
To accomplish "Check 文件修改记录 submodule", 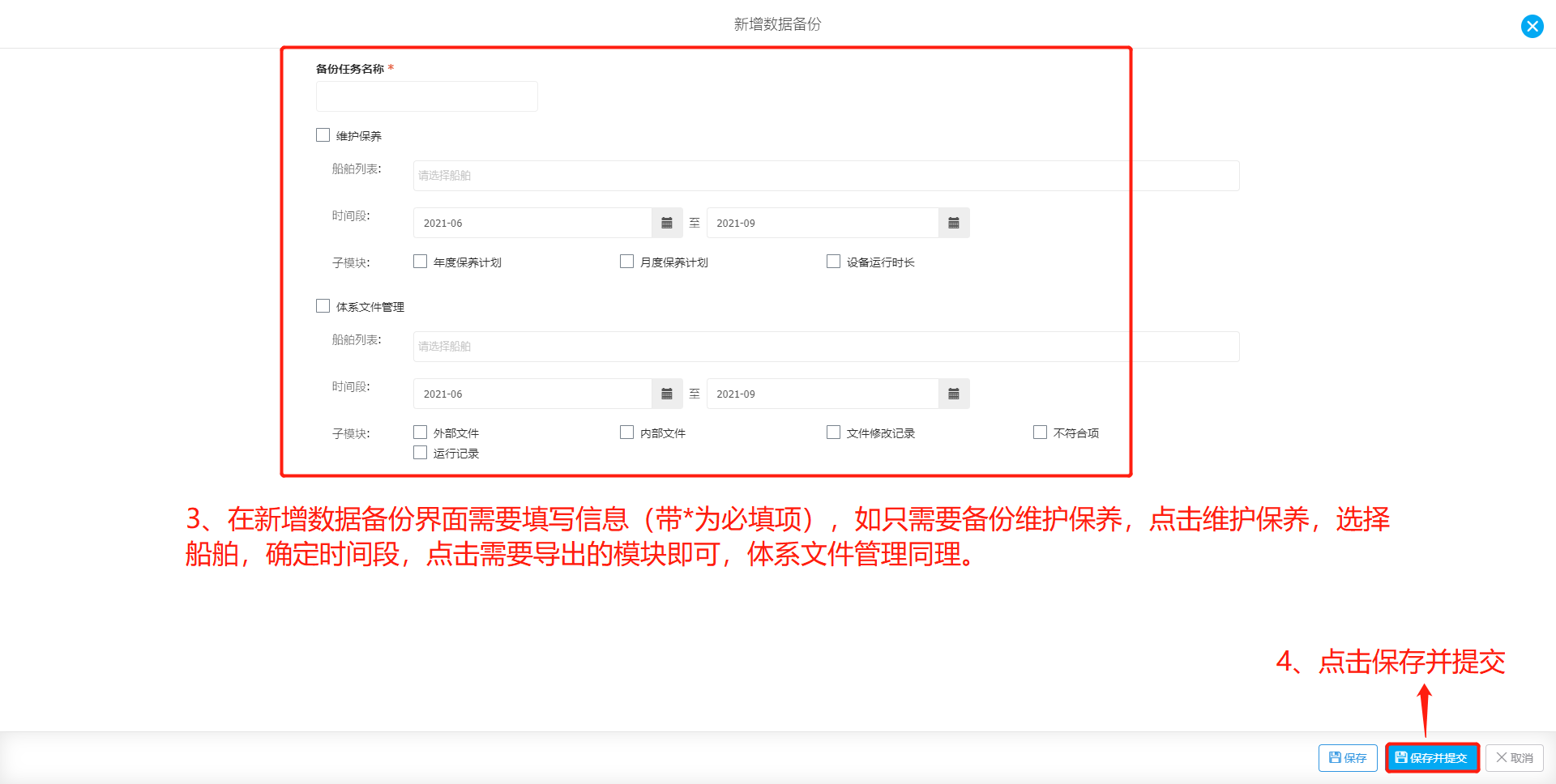I will [833, 432].
